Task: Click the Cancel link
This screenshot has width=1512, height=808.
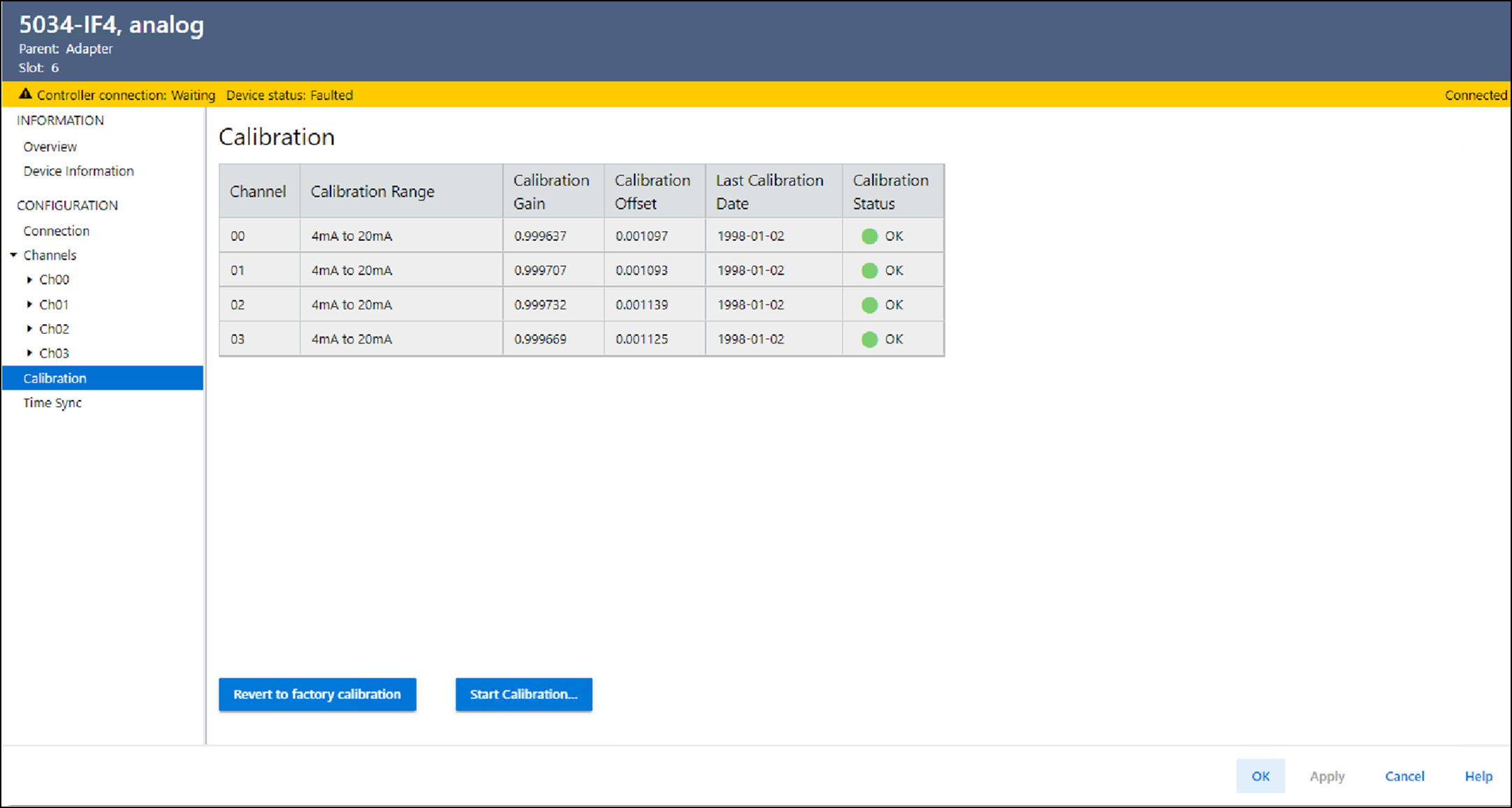Action: (x=1404, y=776)
